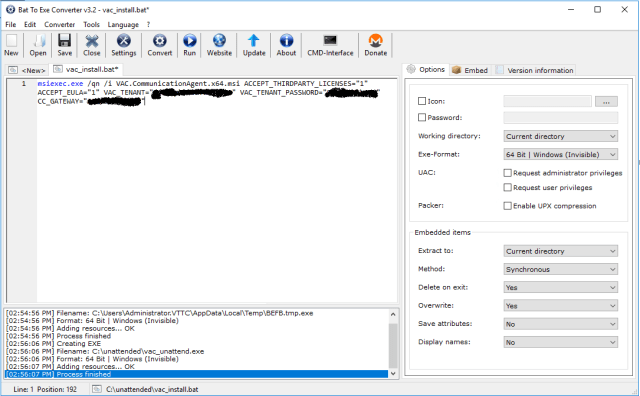This screenshot has width=640, height=396.
Task: Open the Exe-Format dropdown
Action: (560, 154)
